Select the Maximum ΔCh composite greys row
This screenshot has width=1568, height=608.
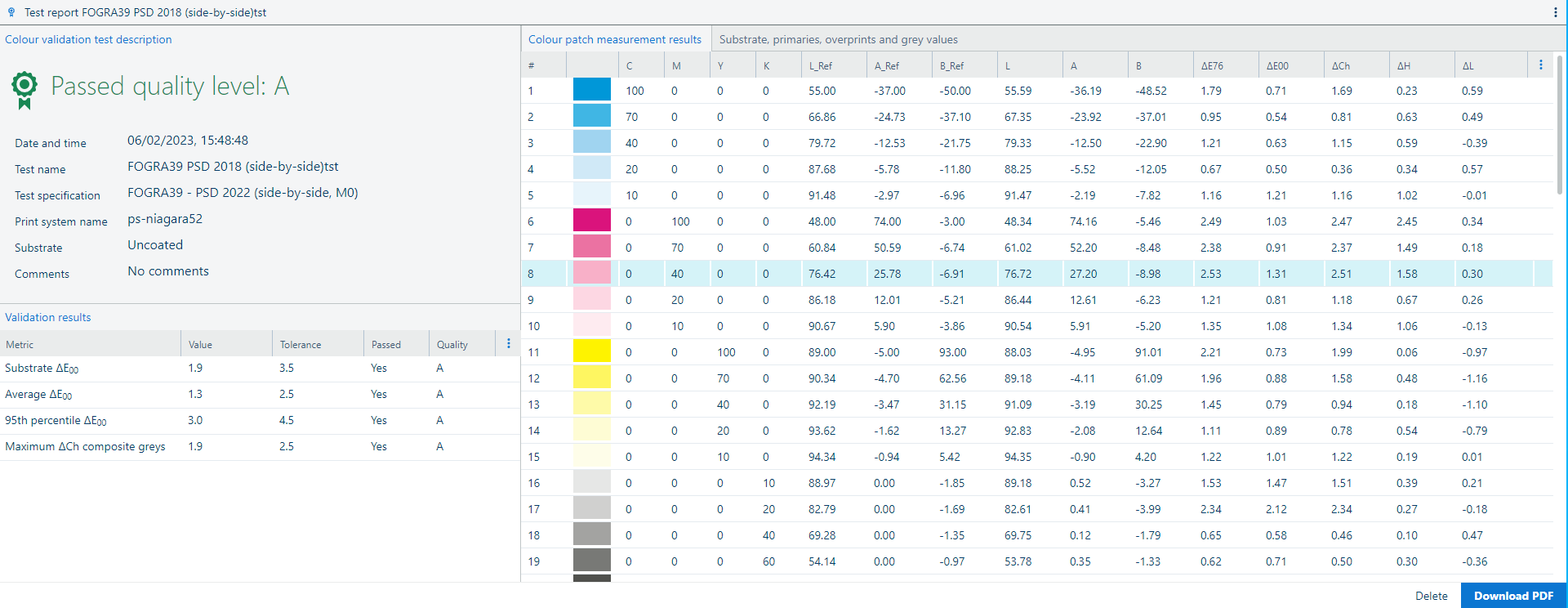click(x=85, y=447)
